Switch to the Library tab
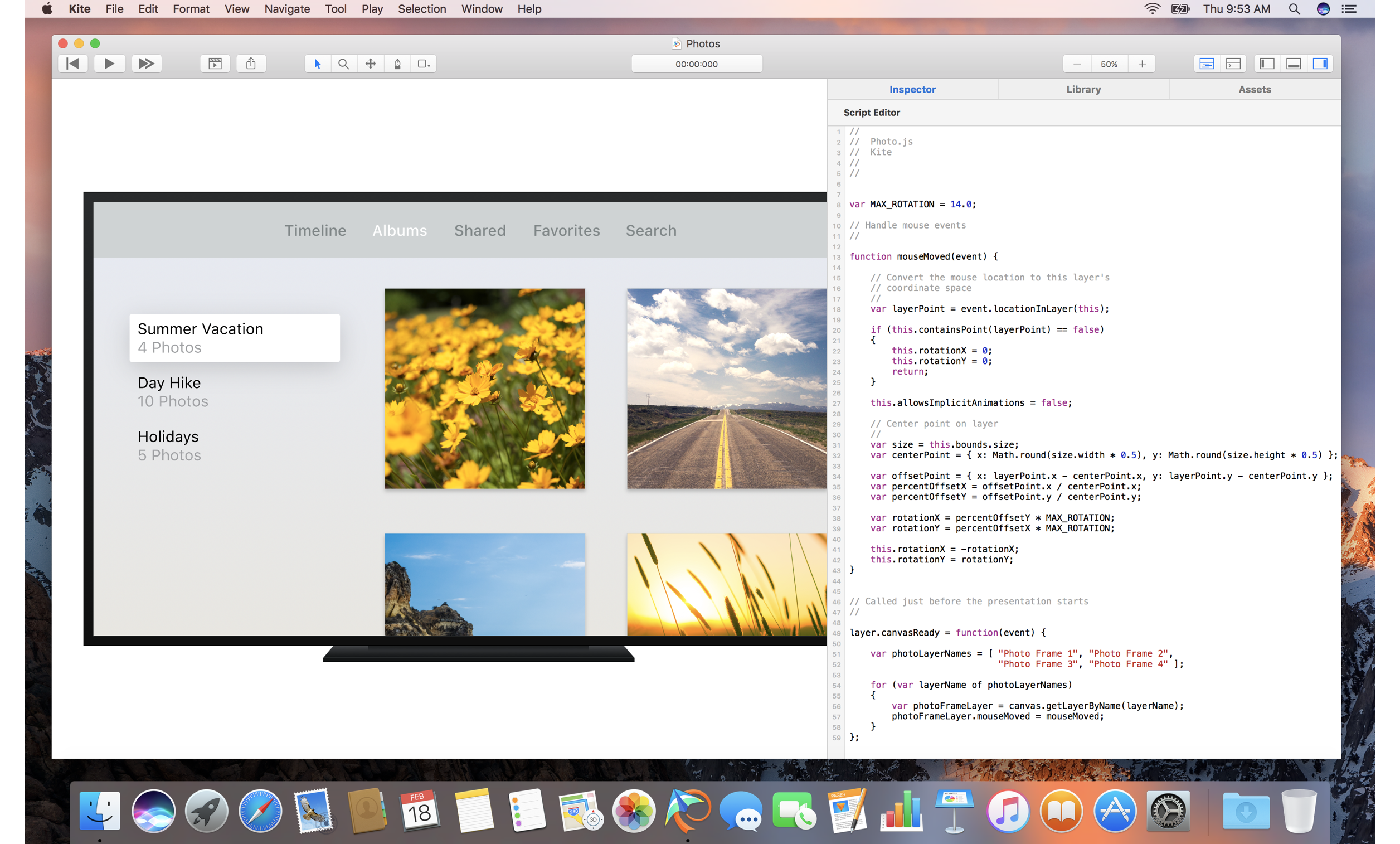Screen dimensions: 1400x844 coord(1083,89)
